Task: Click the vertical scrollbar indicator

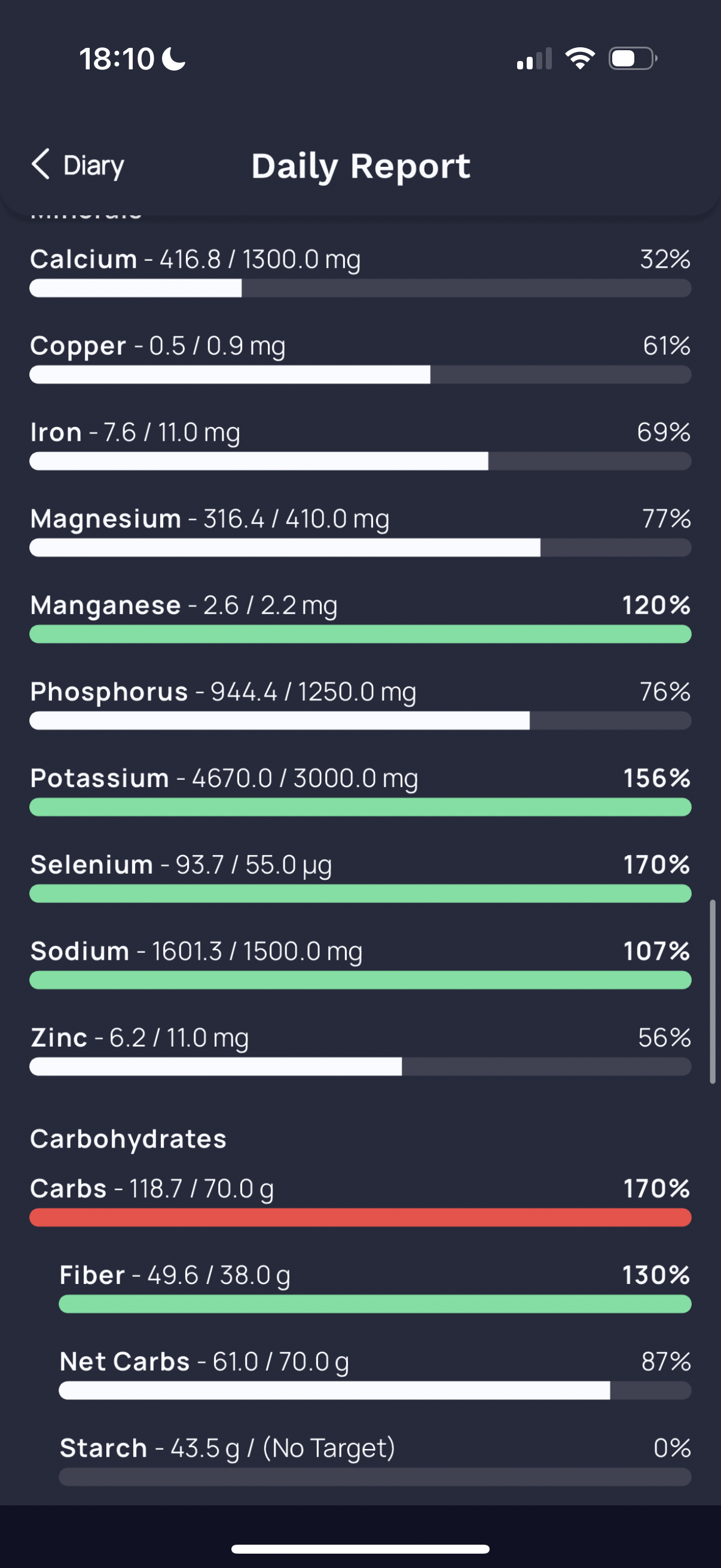Action: [712, 992]
